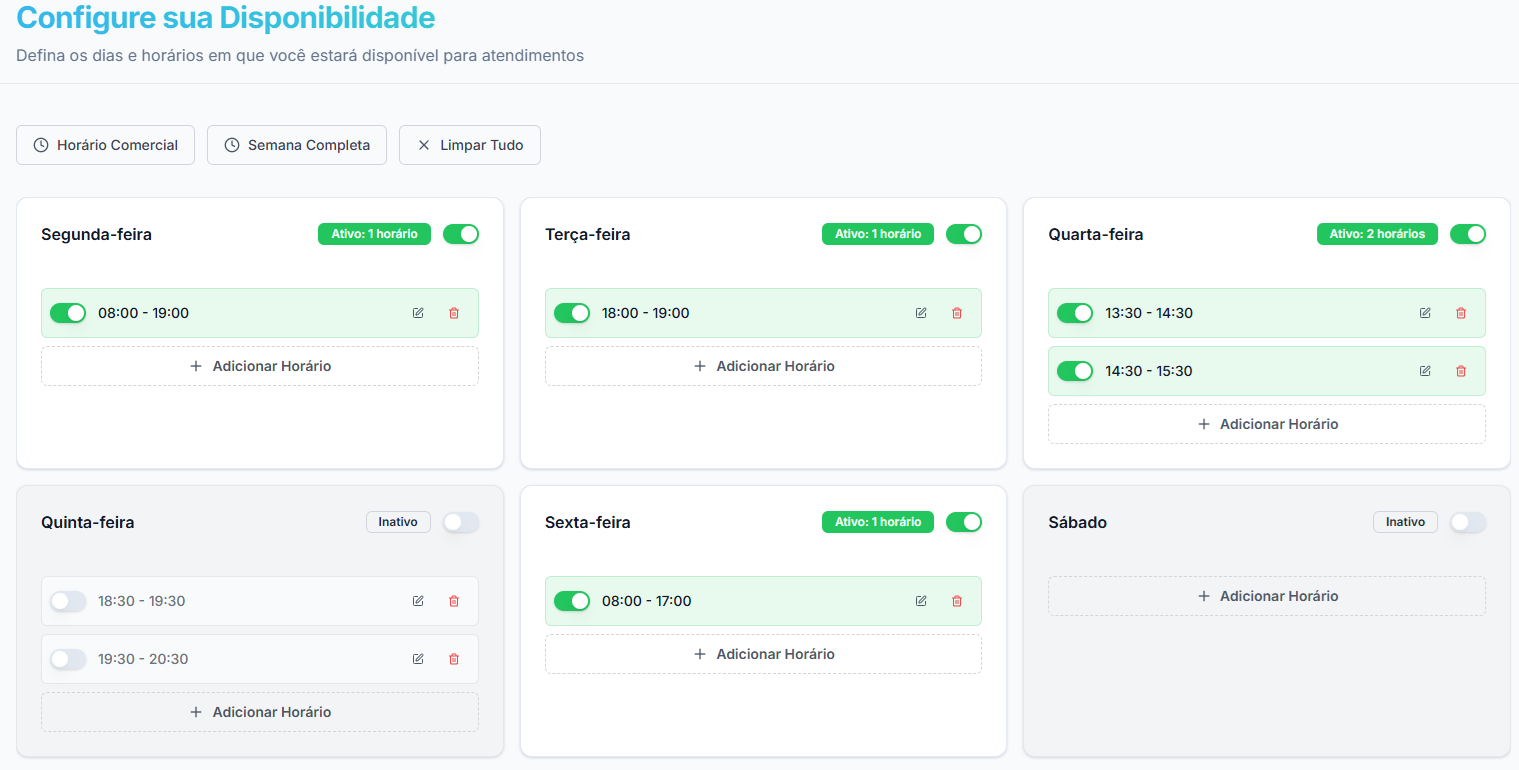Edit the 18:00 - 19:00 Terça-feira slot
The width and height of the screenshot is (1519, 770).
pos(921,313)
